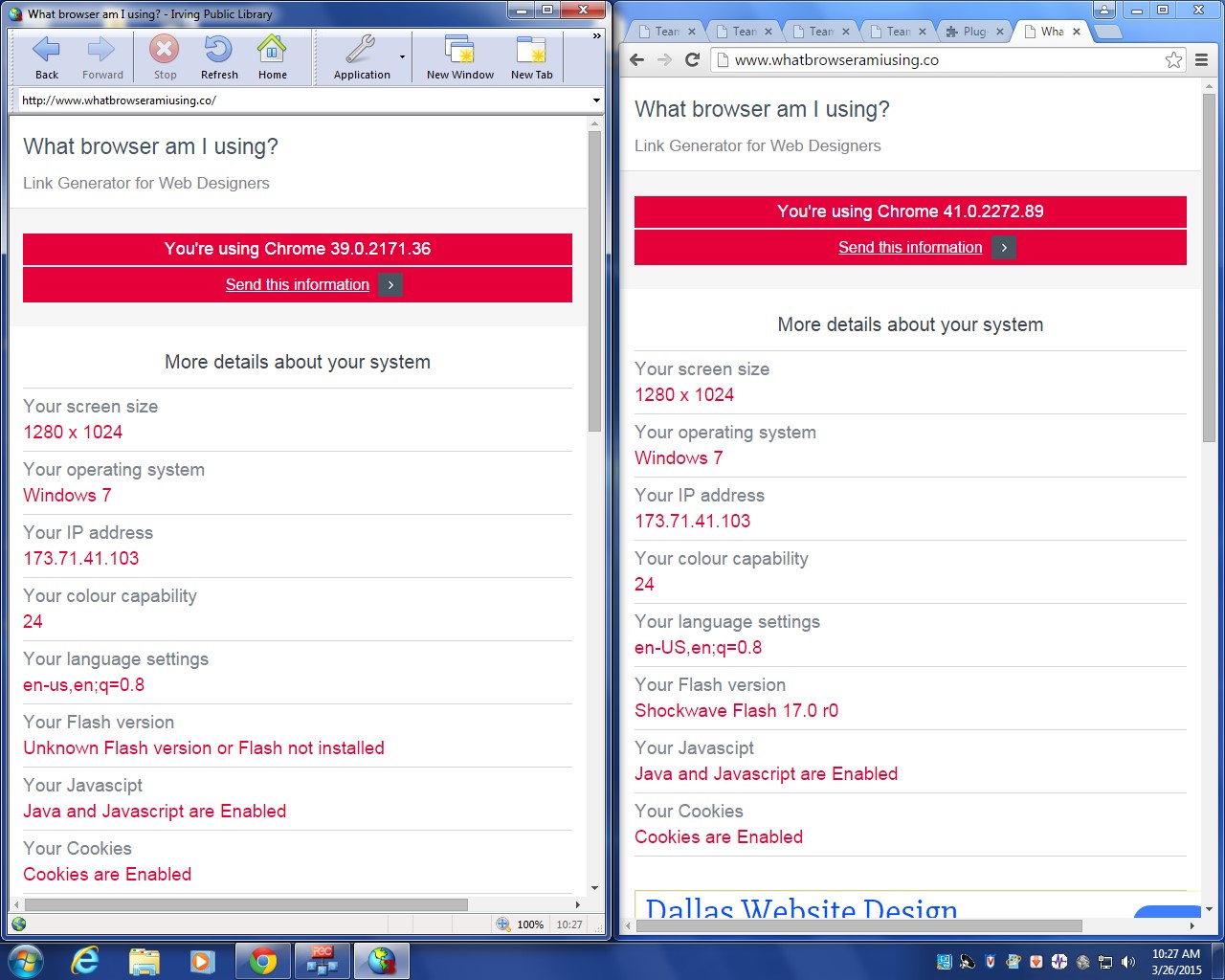Viewport: 1225px width, 980px height.
Task: Click the Send this information link
Action: click(x=297, y=284)
